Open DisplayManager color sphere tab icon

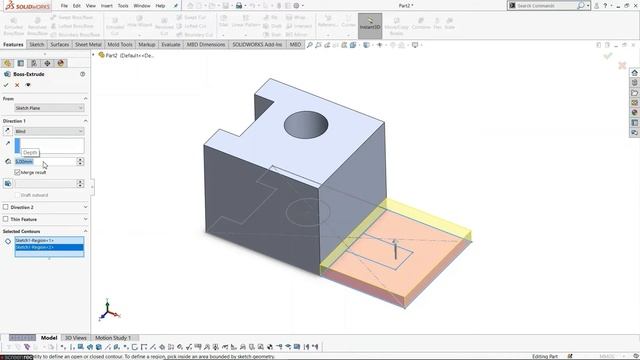[61, 63]
